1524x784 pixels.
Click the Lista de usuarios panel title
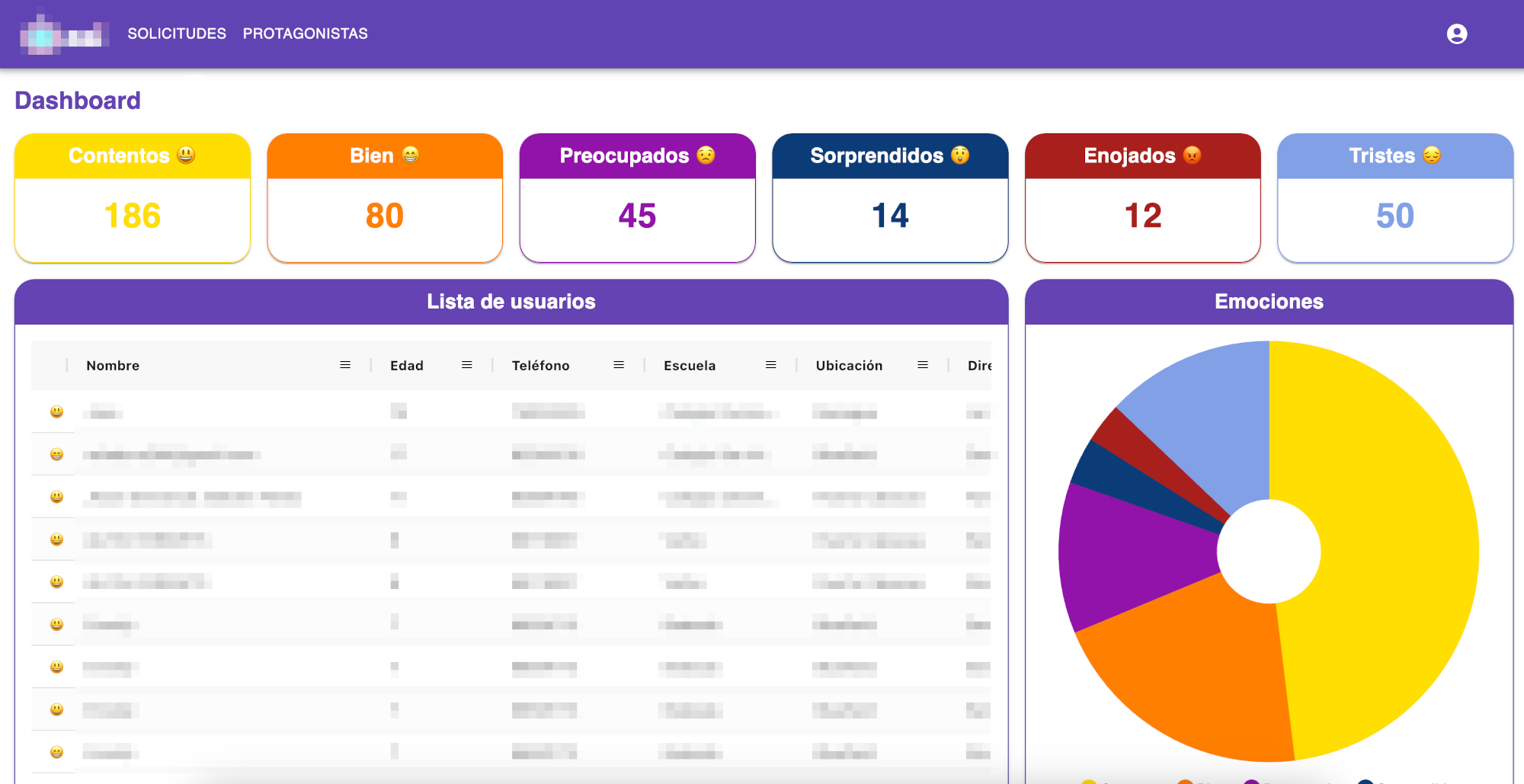511,302
